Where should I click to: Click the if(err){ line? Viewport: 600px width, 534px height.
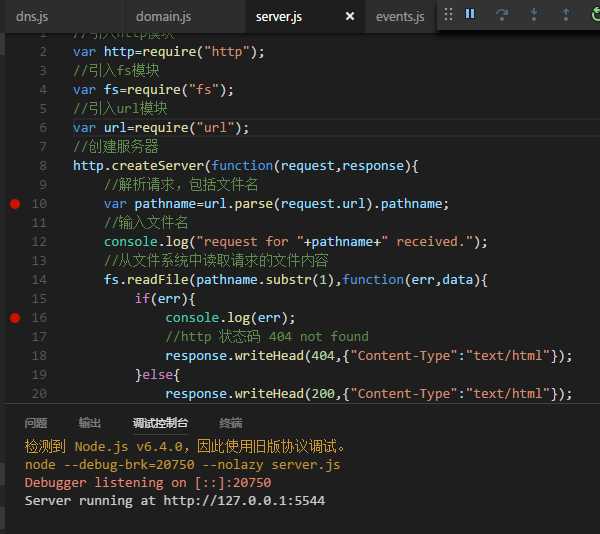tap(165, 299)
